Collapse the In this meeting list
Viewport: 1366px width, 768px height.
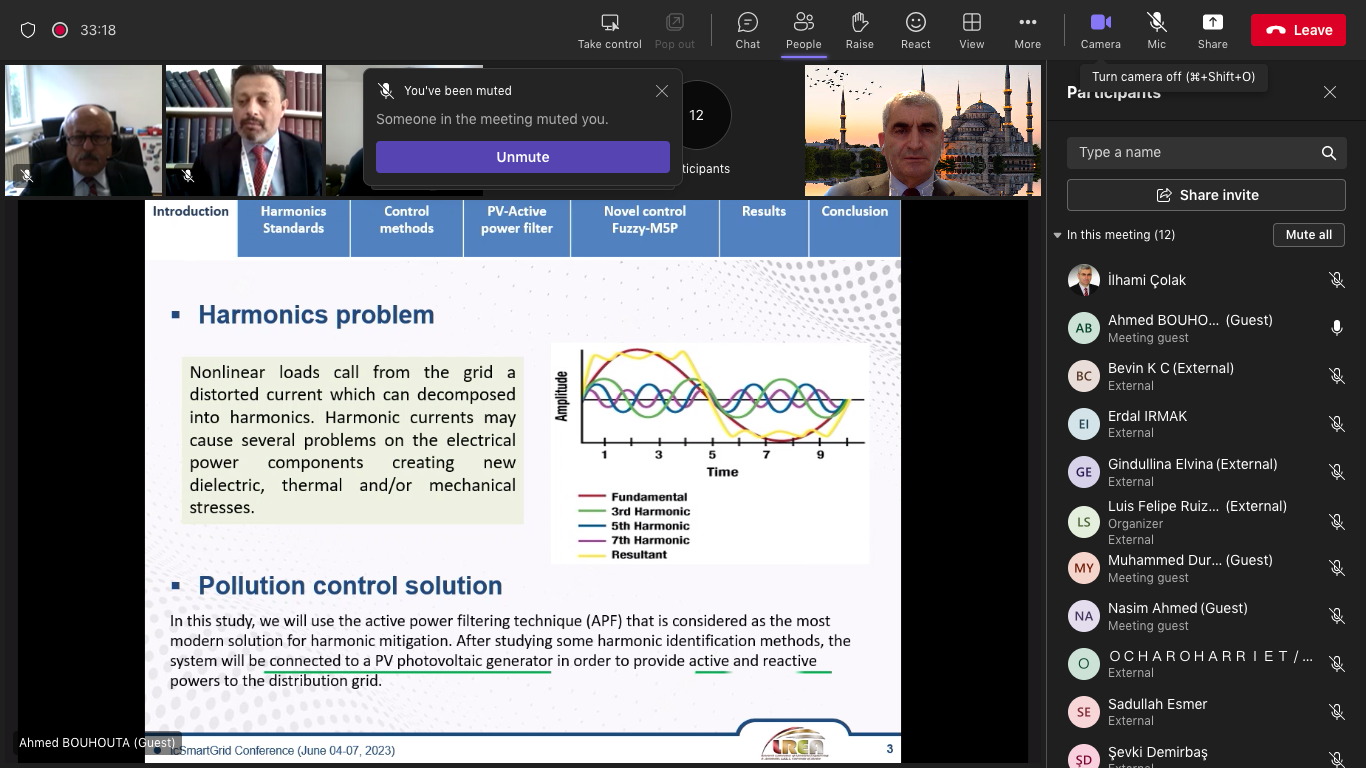pyautogui.click(x=1058, y=235)
